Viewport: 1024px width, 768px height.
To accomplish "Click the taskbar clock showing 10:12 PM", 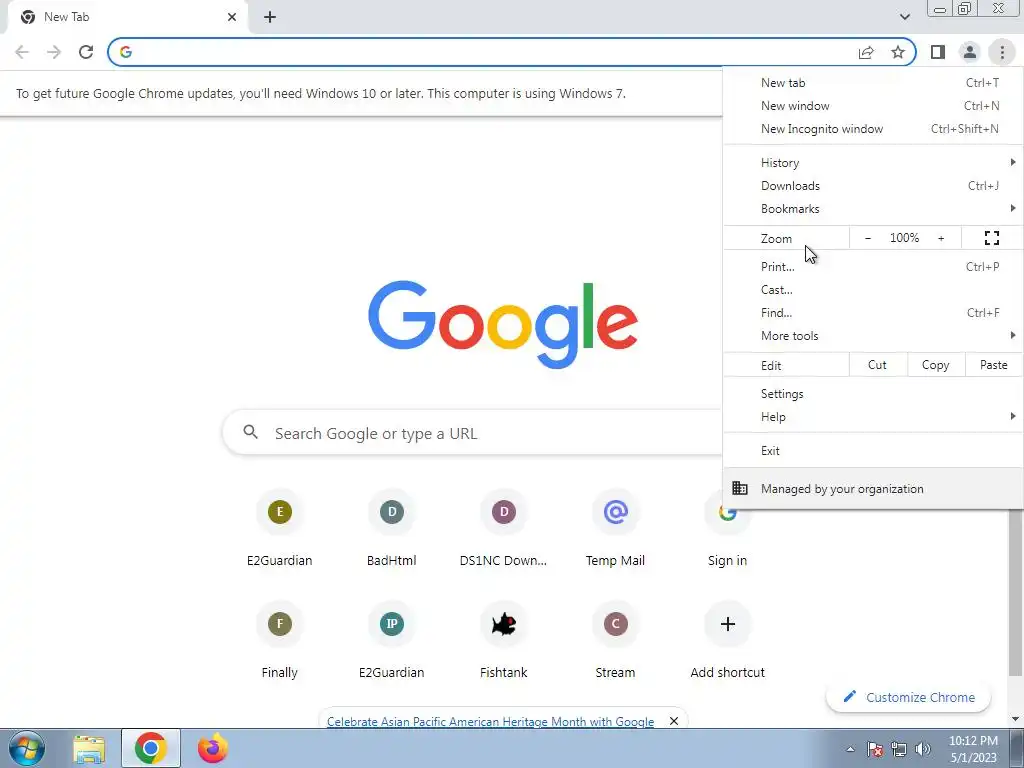I will point(973,749).
